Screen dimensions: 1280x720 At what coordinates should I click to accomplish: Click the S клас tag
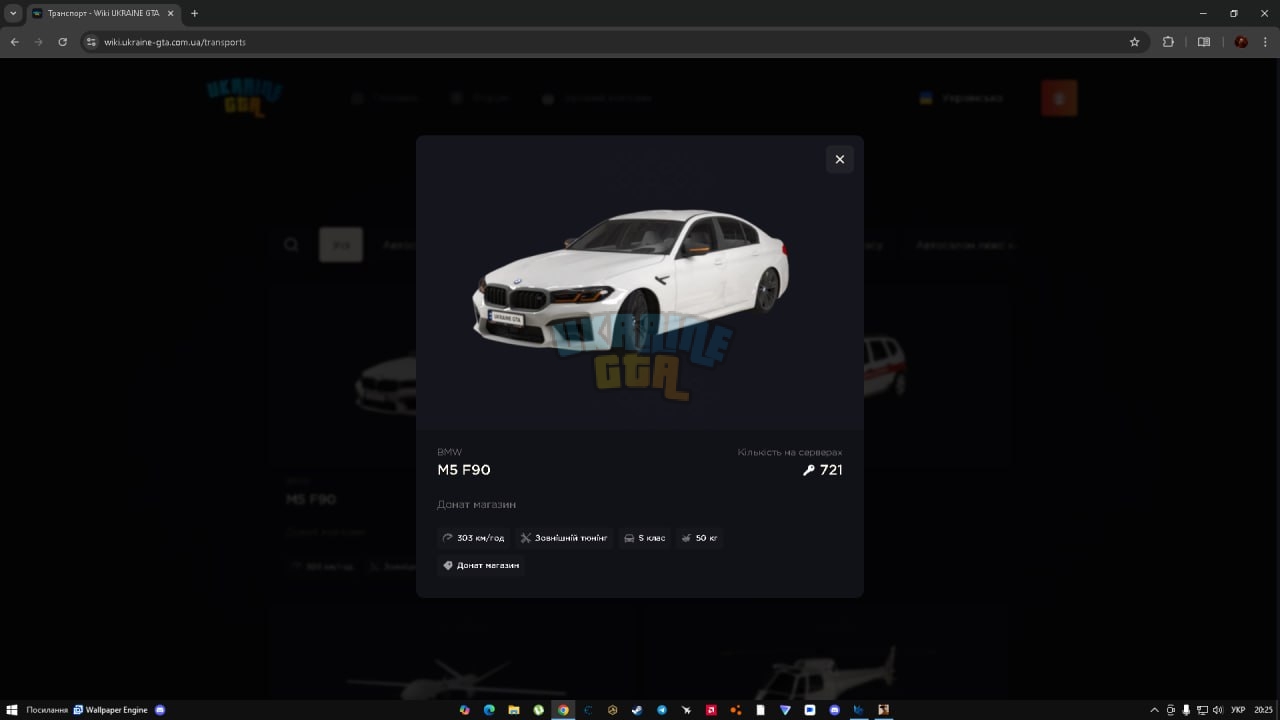(x=645, y=538)
